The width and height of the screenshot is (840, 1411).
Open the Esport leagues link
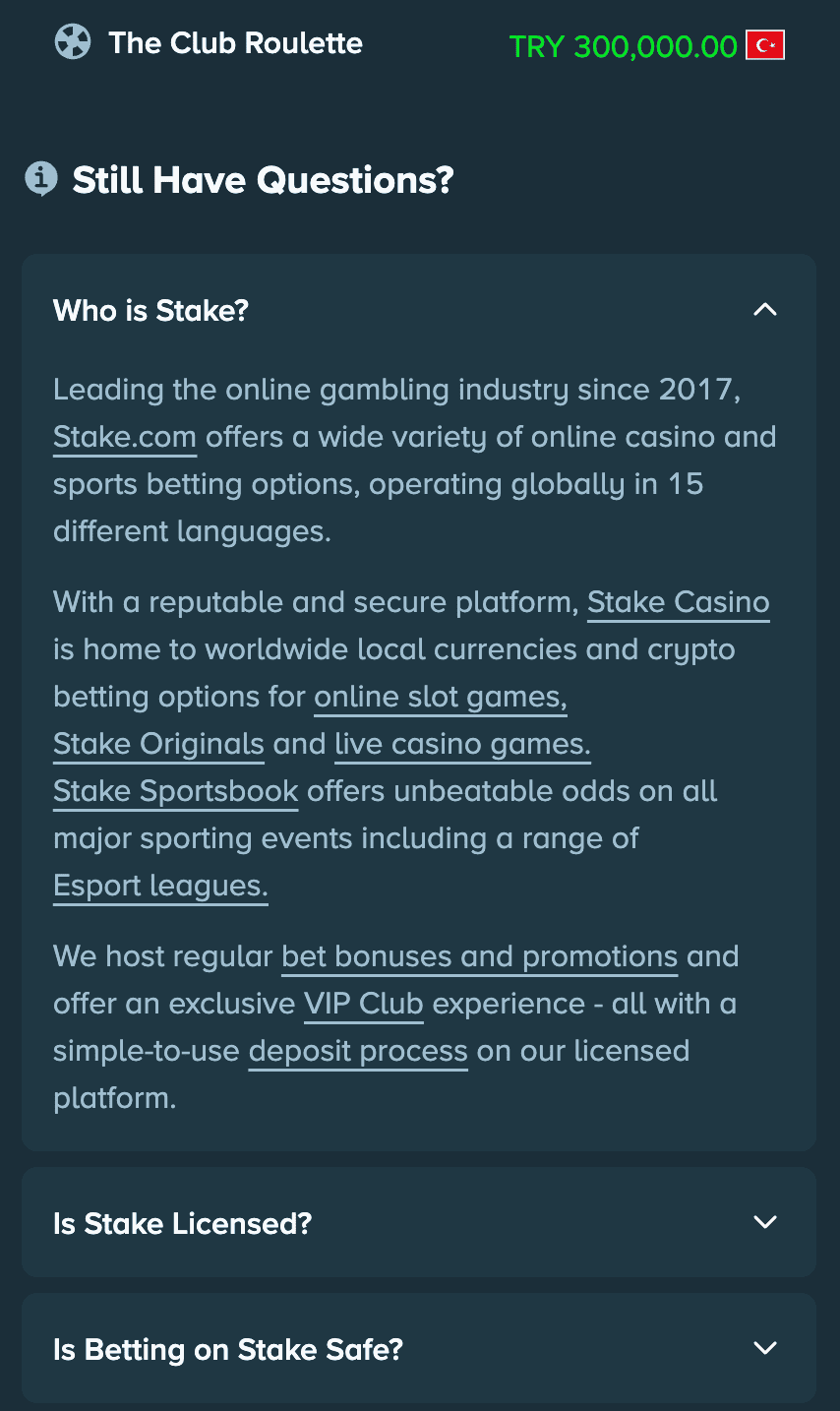pos(160,886)
